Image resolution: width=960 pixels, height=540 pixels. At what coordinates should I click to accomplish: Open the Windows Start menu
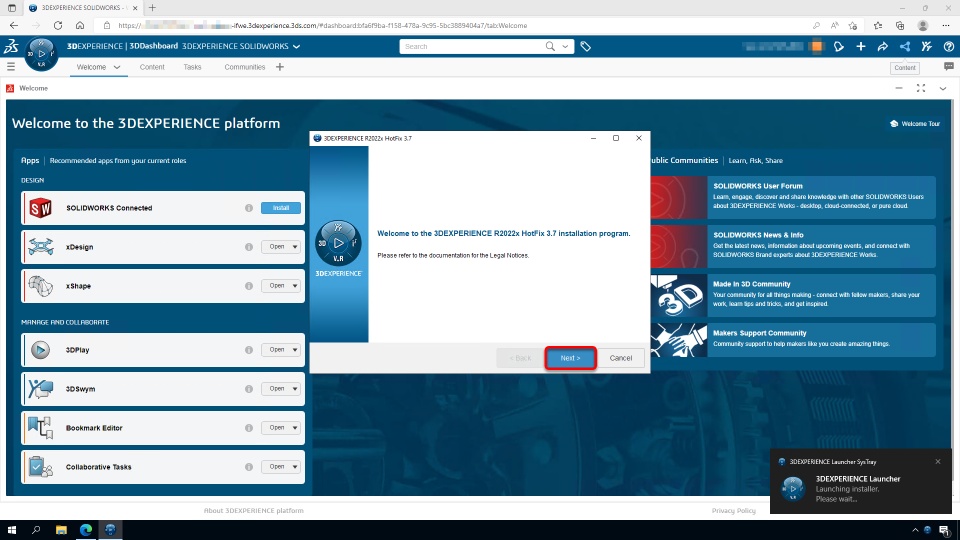tap(12, 530)
